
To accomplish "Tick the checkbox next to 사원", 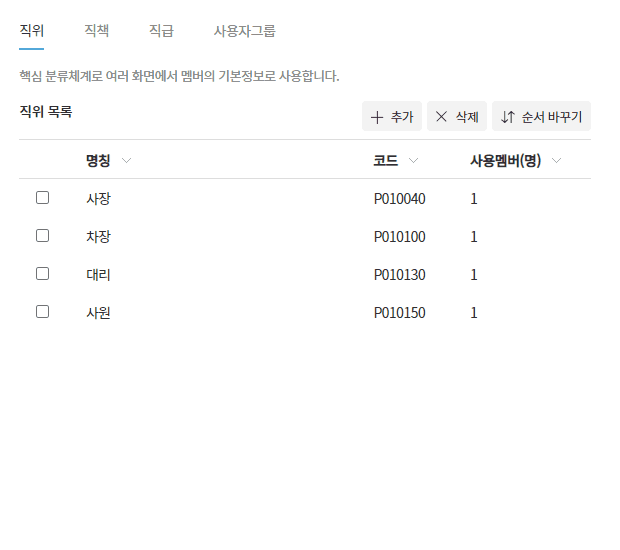I will pyautogui.click(x=42, y=312).
